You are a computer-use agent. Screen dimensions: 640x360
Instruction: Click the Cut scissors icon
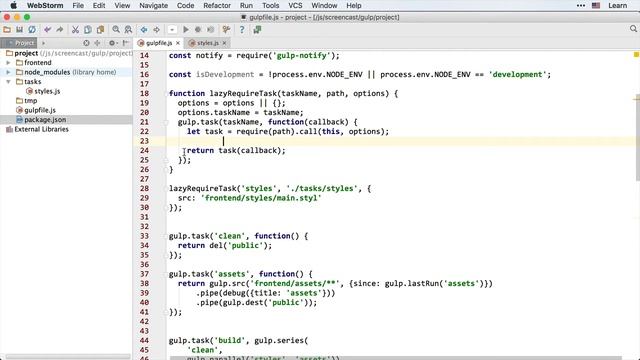pos(75,29)
